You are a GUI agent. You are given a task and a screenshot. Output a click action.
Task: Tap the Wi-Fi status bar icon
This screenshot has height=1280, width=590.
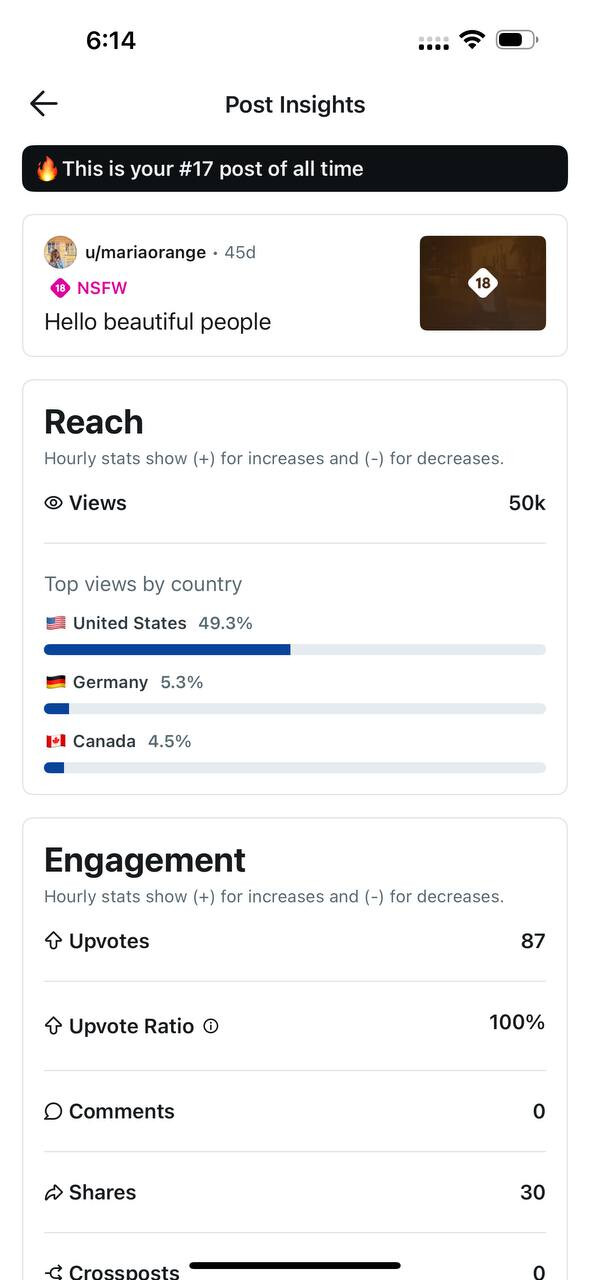point(472,40)
